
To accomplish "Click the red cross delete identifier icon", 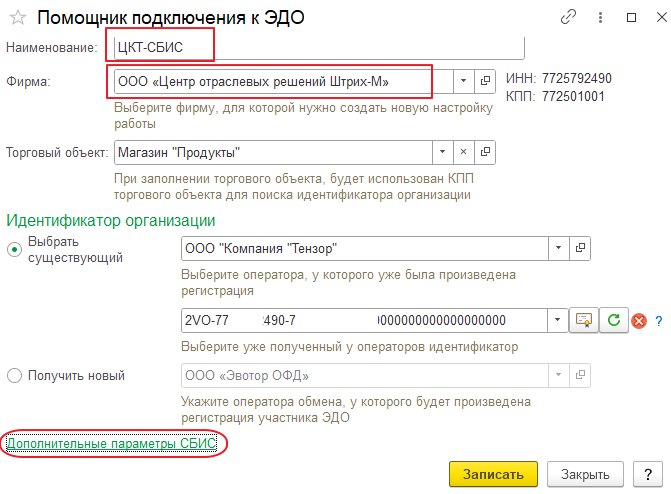I will pyautogui.click(x=638, y=321).
